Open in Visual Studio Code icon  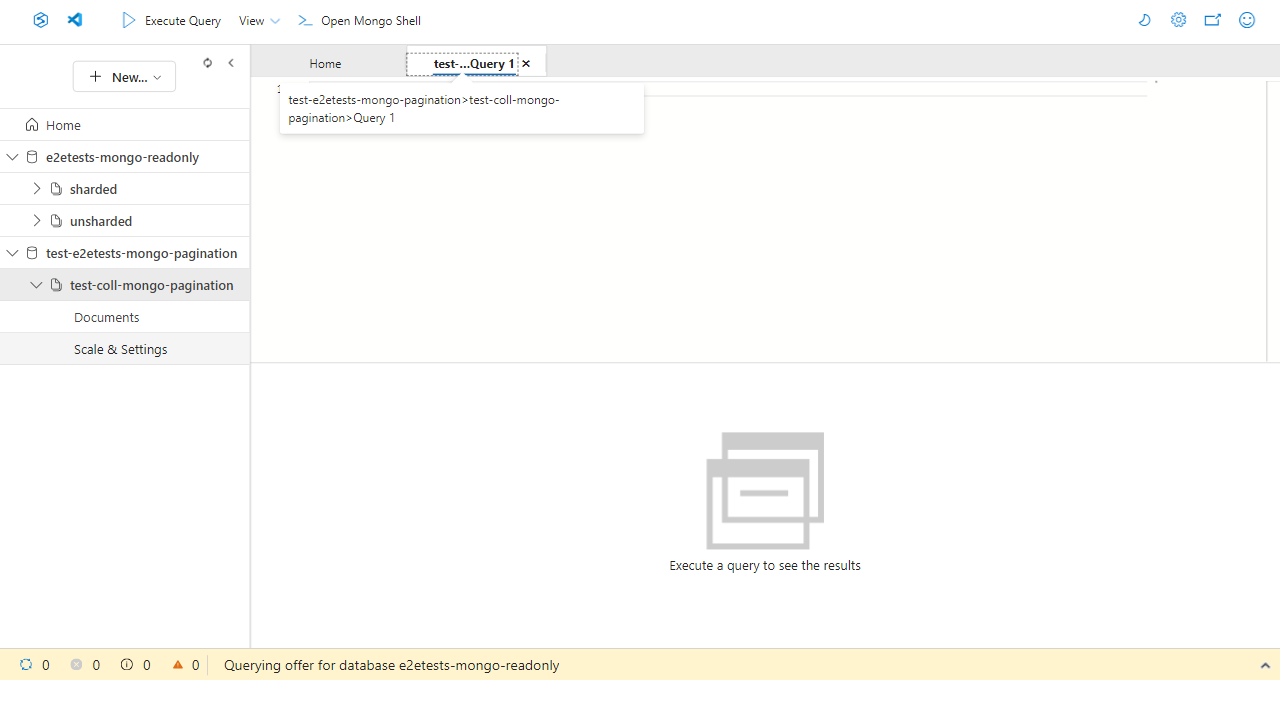[x=75, y=20]
